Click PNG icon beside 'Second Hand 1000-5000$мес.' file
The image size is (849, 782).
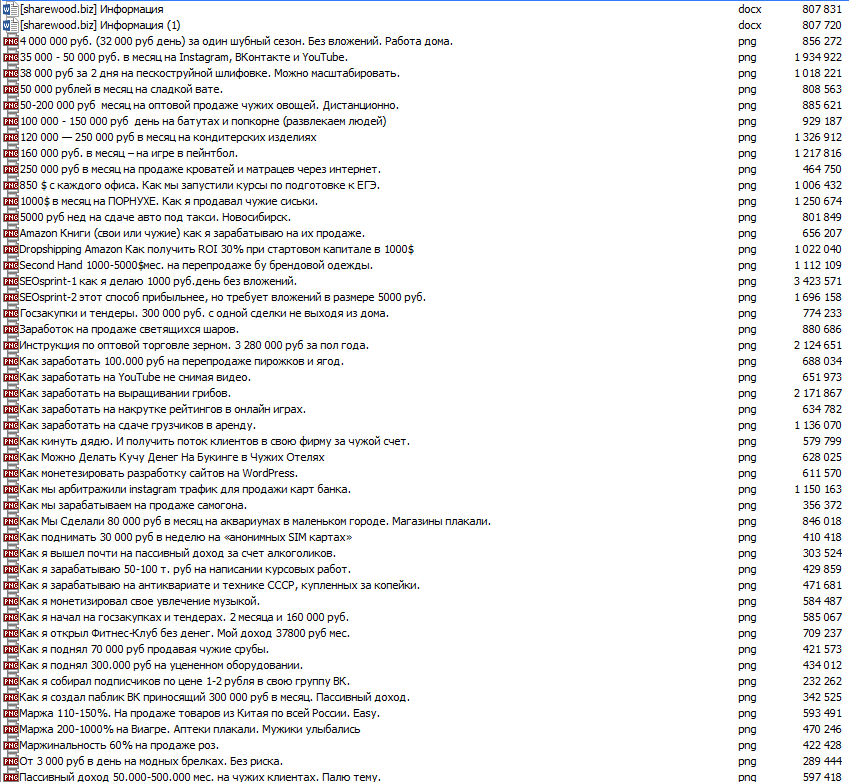10,265
